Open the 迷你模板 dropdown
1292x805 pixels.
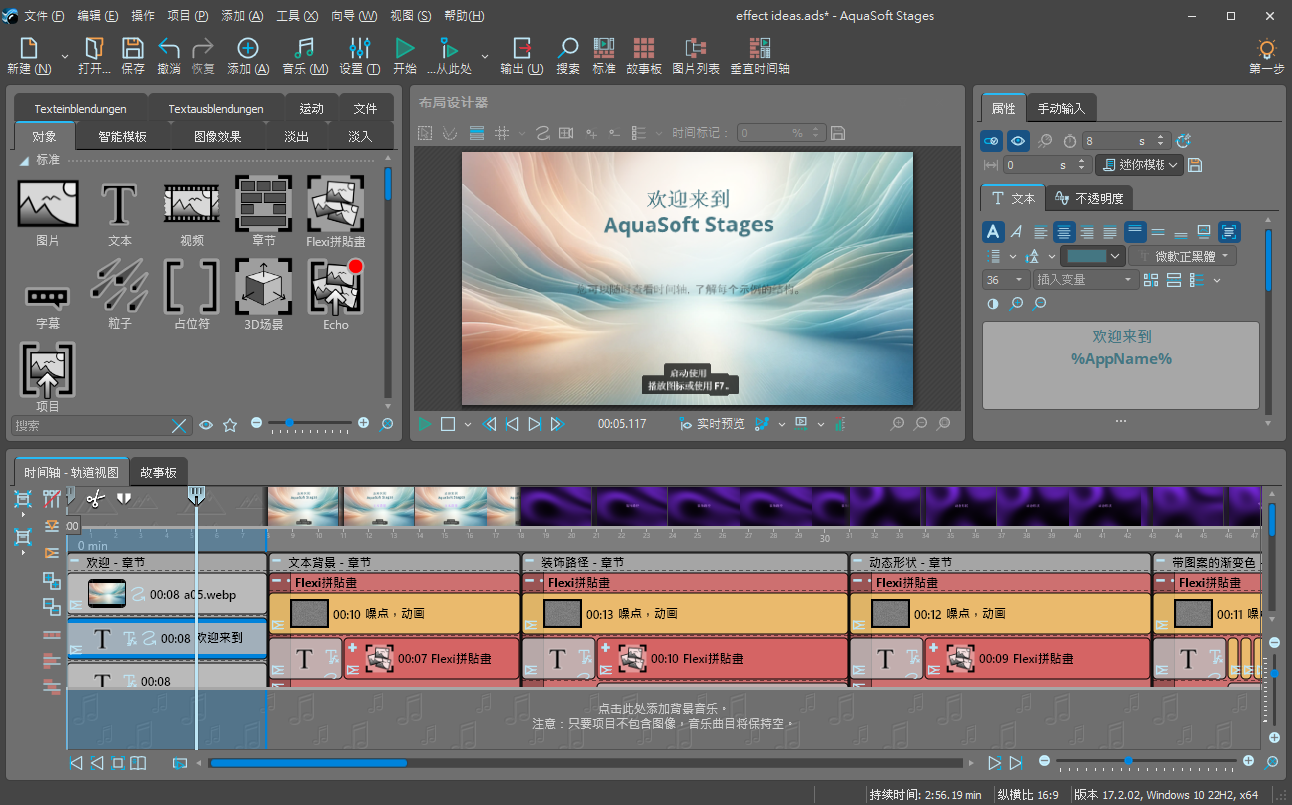[x=1139, y=165]
